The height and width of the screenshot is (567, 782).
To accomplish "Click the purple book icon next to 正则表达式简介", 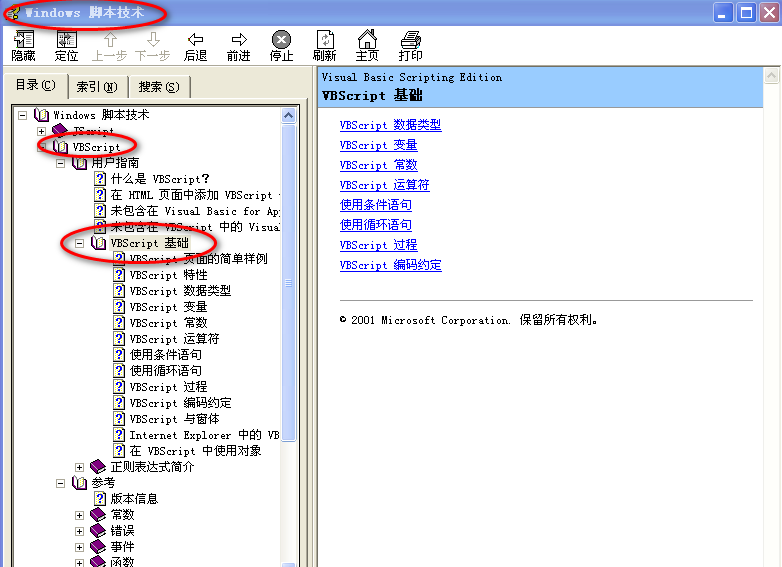I will point(98,467).
